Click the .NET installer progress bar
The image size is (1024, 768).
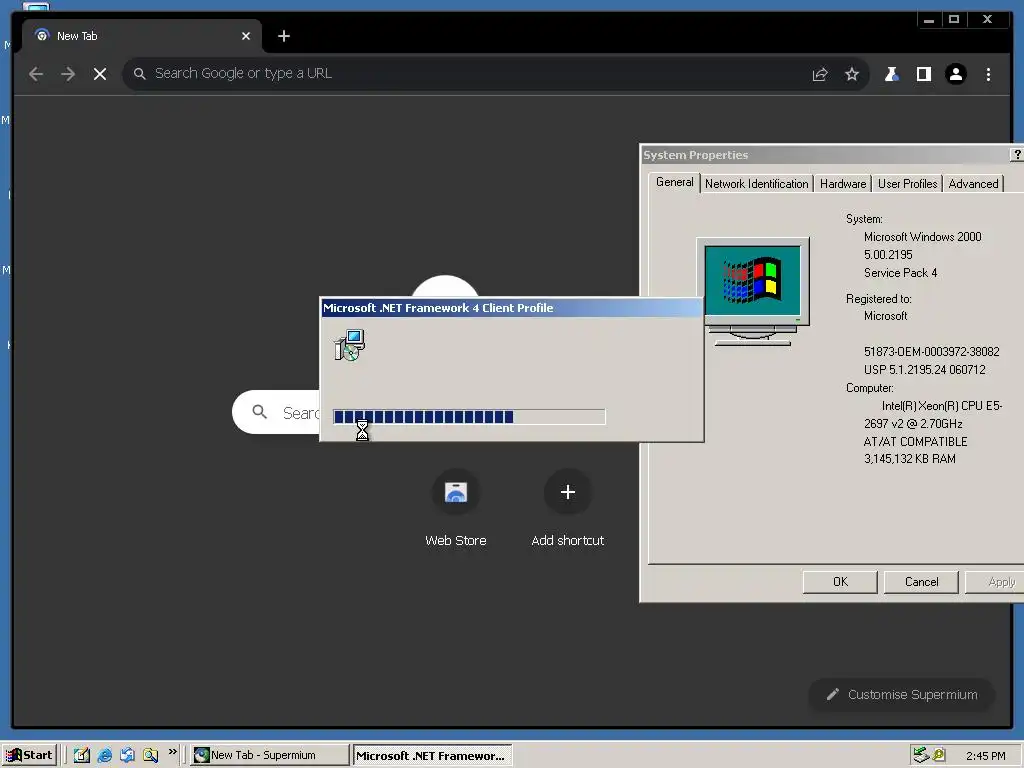(469, 417)
